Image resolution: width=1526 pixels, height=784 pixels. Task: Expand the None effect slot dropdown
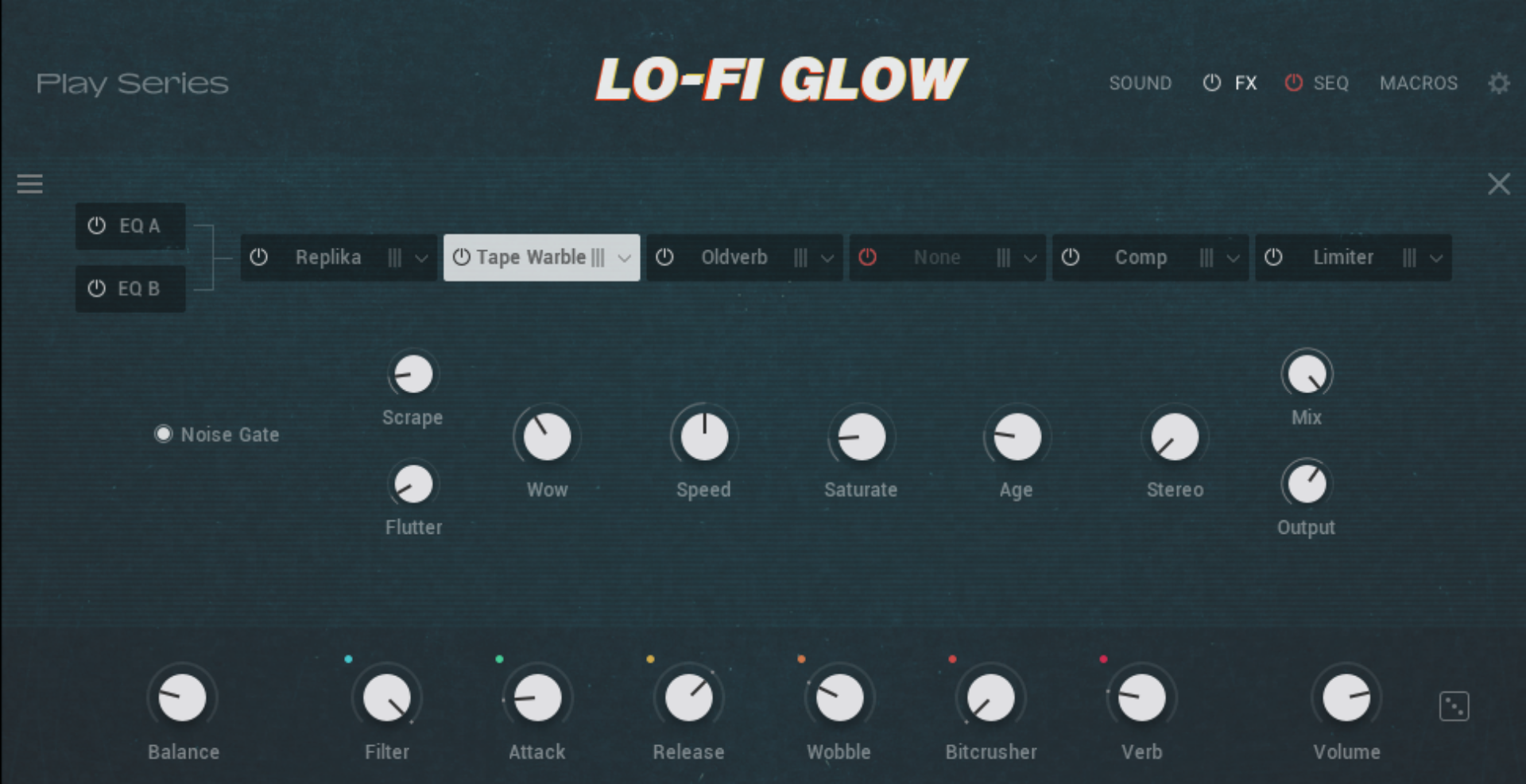tap(1031, 257)
